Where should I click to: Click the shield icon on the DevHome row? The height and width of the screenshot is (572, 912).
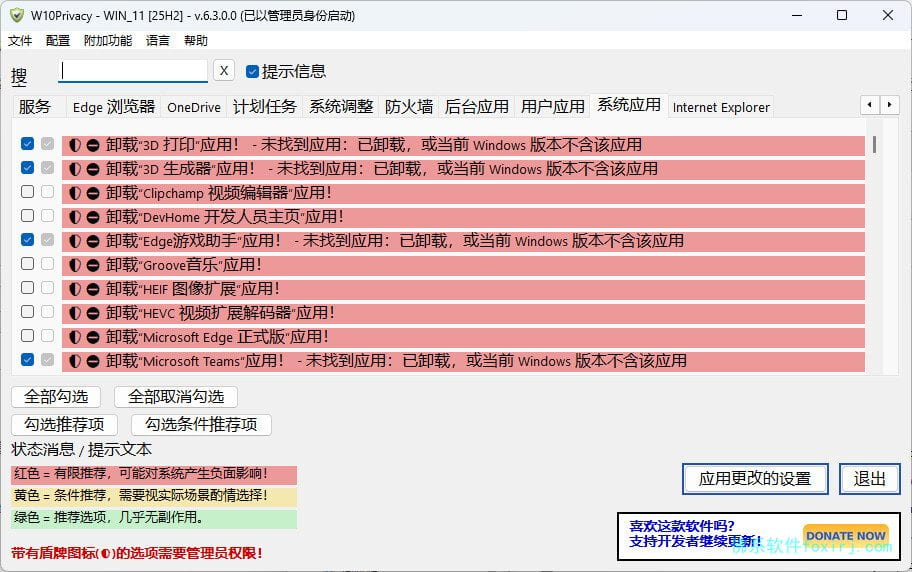tap(74, 217)
